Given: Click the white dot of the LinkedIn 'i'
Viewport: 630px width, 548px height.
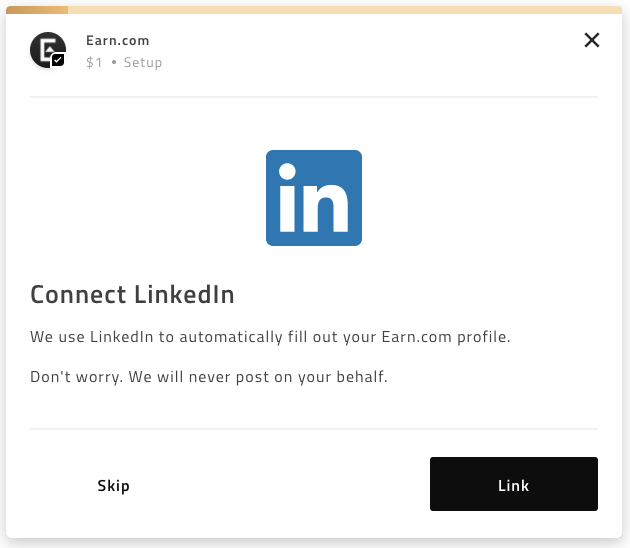Looking at the screenshot, I should 287,172.
